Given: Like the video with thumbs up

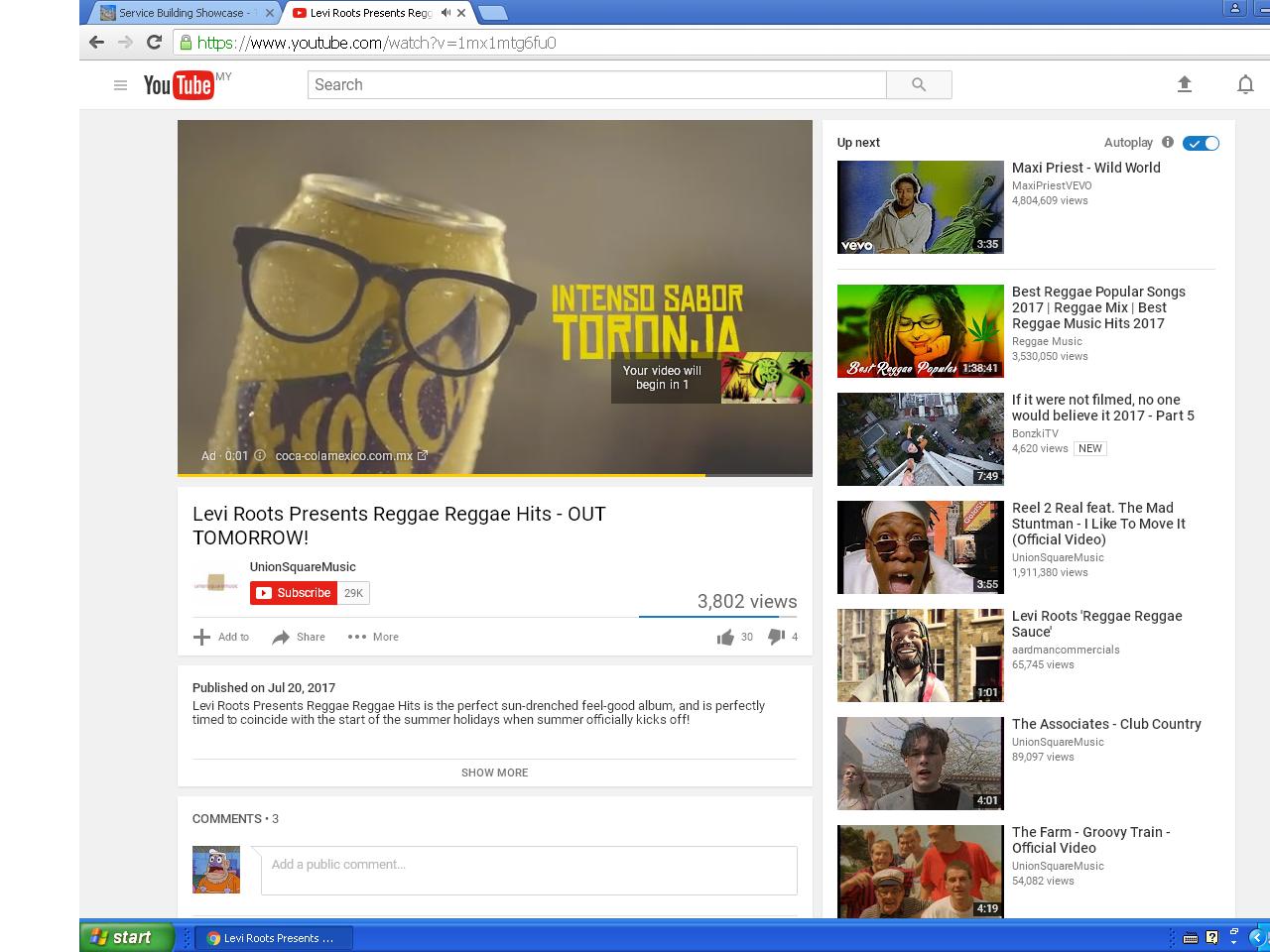Looking at the screenshot, I should point(725,637).
